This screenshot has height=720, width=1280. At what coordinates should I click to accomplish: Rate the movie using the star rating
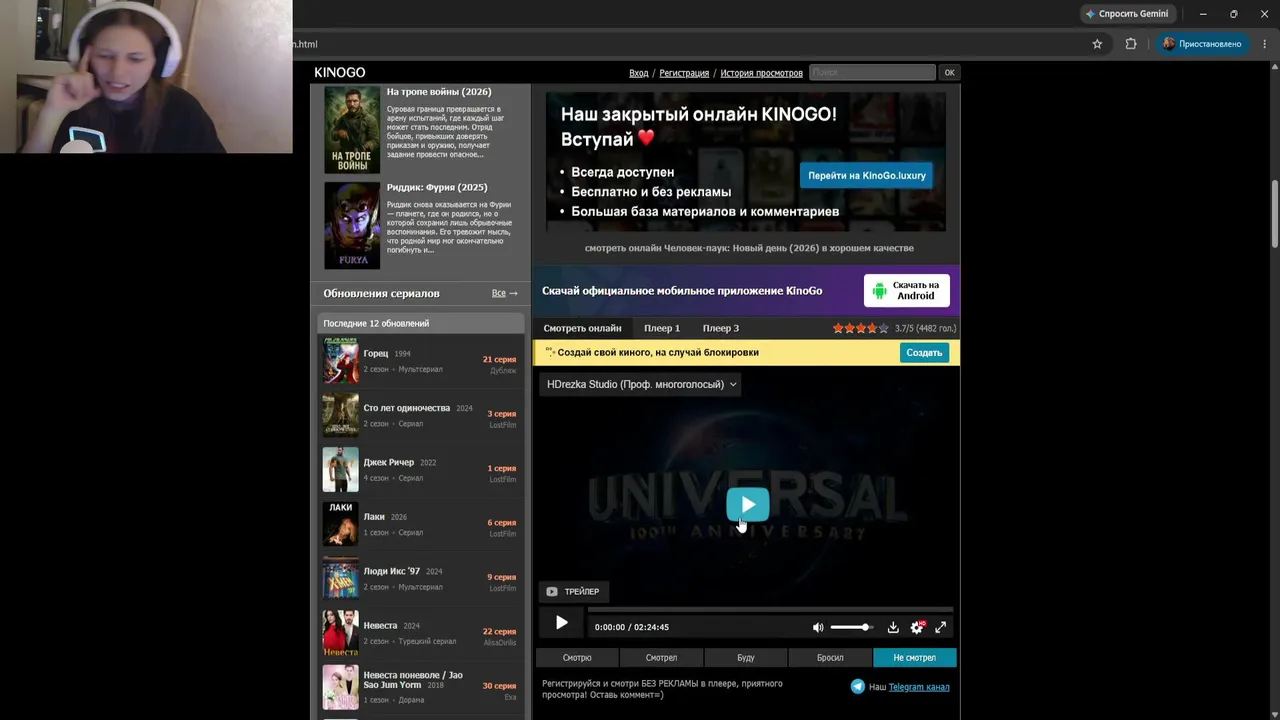pyautogui.click(x=861, y=328)
